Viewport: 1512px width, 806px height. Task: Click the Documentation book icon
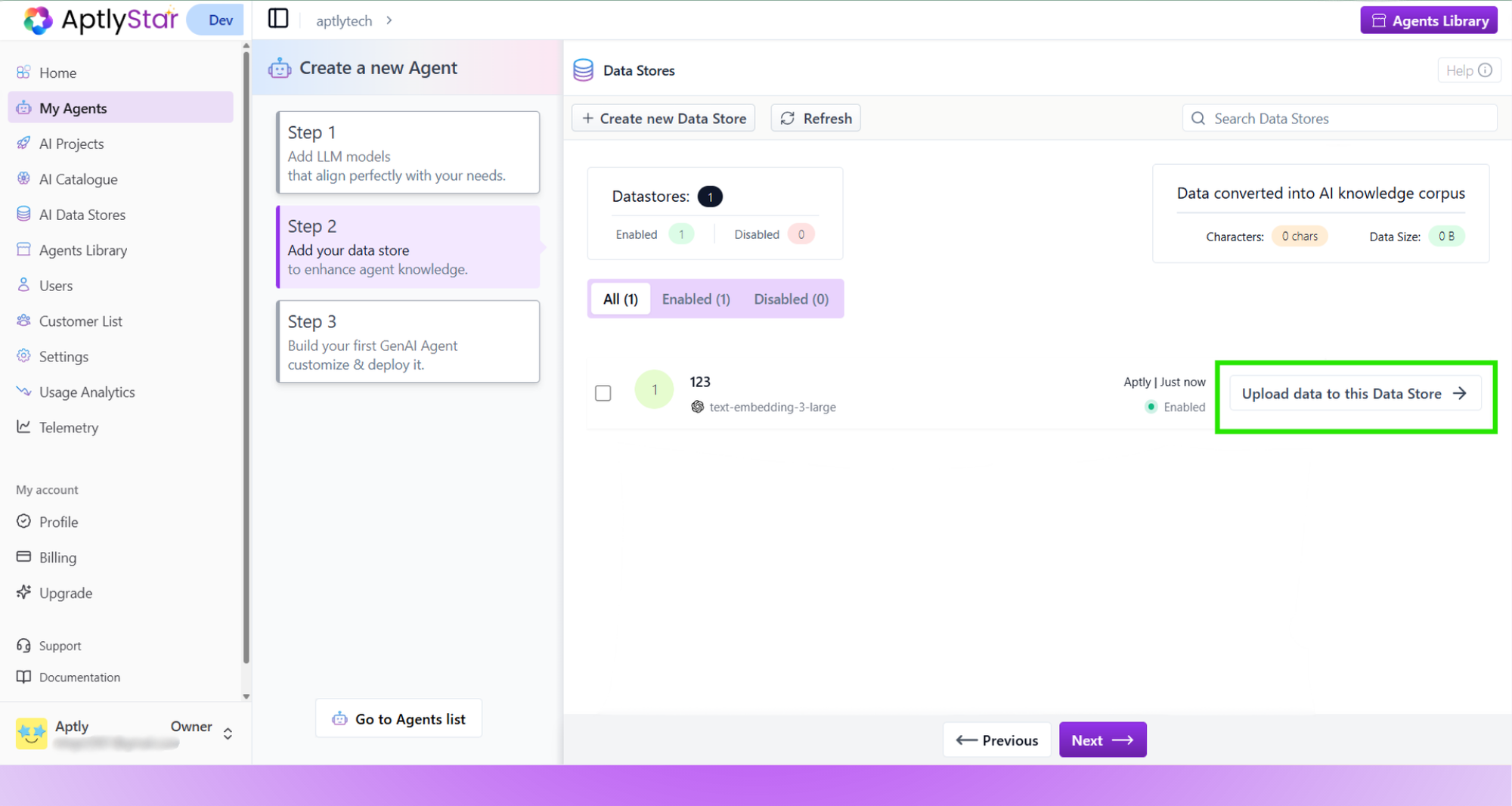pos(23,677)
